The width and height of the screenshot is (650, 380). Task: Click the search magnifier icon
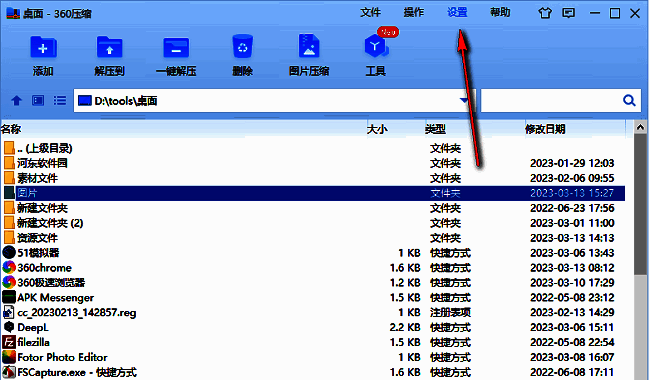pyautogui.click(x=629, y=100)
